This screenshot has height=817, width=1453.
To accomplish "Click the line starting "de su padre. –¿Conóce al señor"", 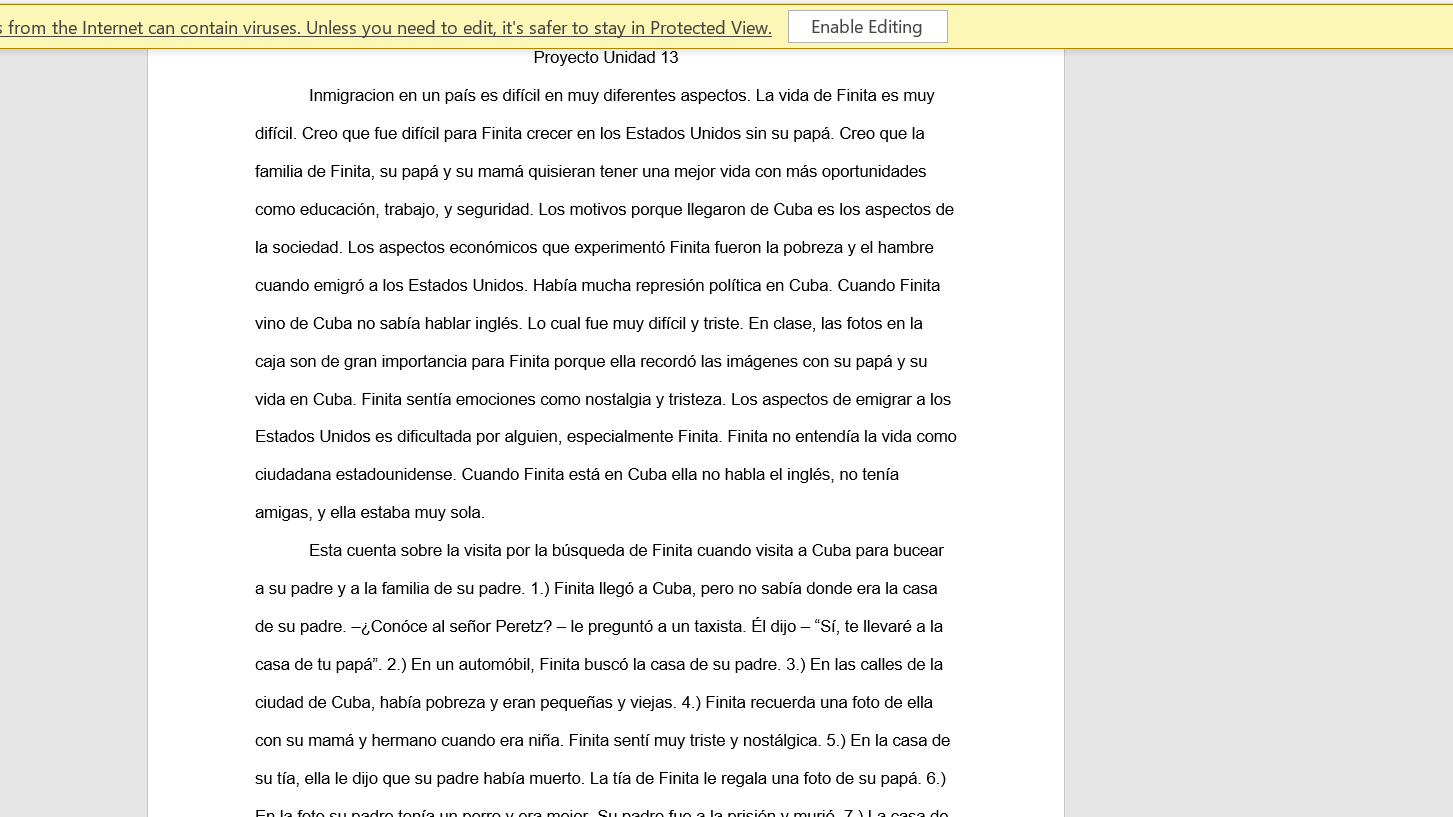I will pos(599,627).
